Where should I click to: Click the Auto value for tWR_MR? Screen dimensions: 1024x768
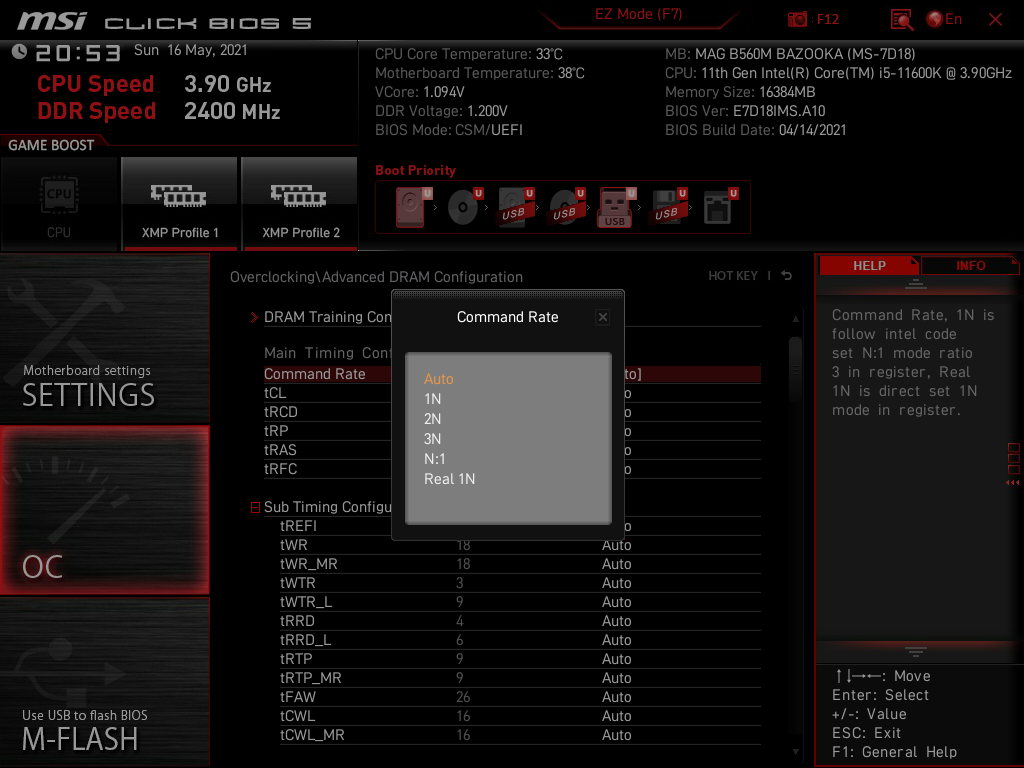[616, 564]
